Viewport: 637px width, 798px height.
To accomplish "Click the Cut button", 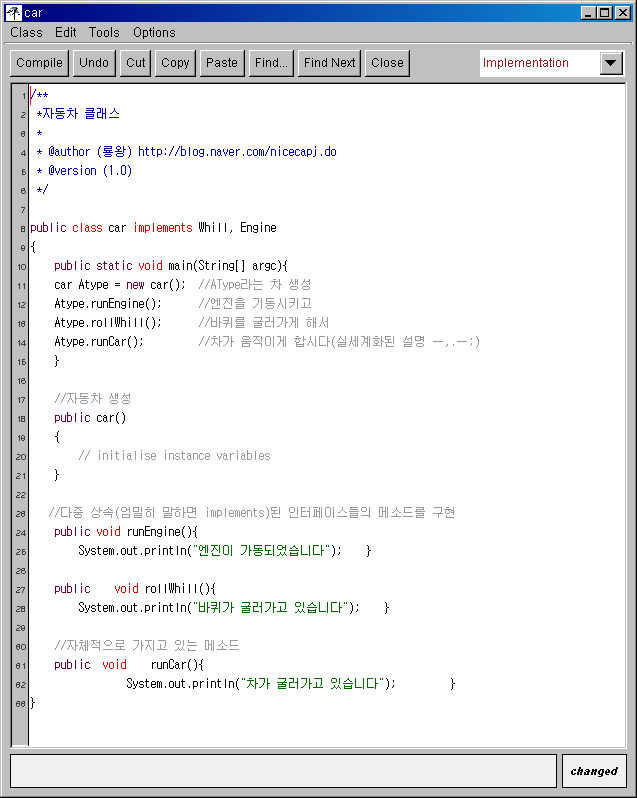I will point(135,63).
